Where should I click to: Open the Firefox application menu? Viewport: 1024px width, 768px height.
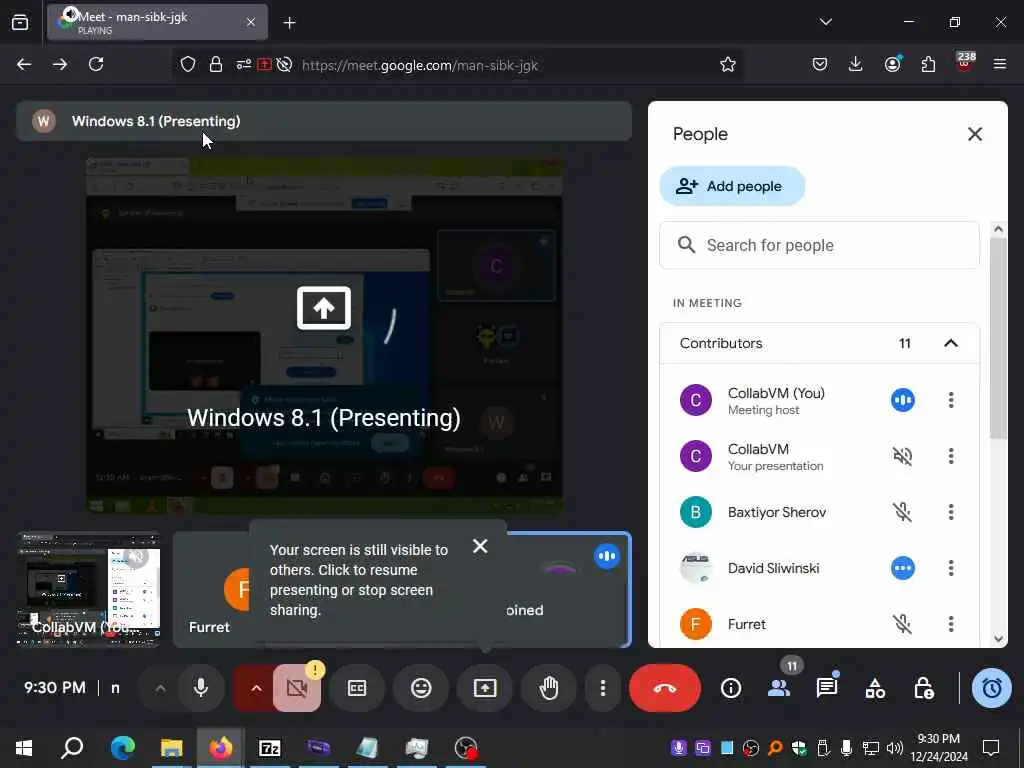tap(999, 64)
